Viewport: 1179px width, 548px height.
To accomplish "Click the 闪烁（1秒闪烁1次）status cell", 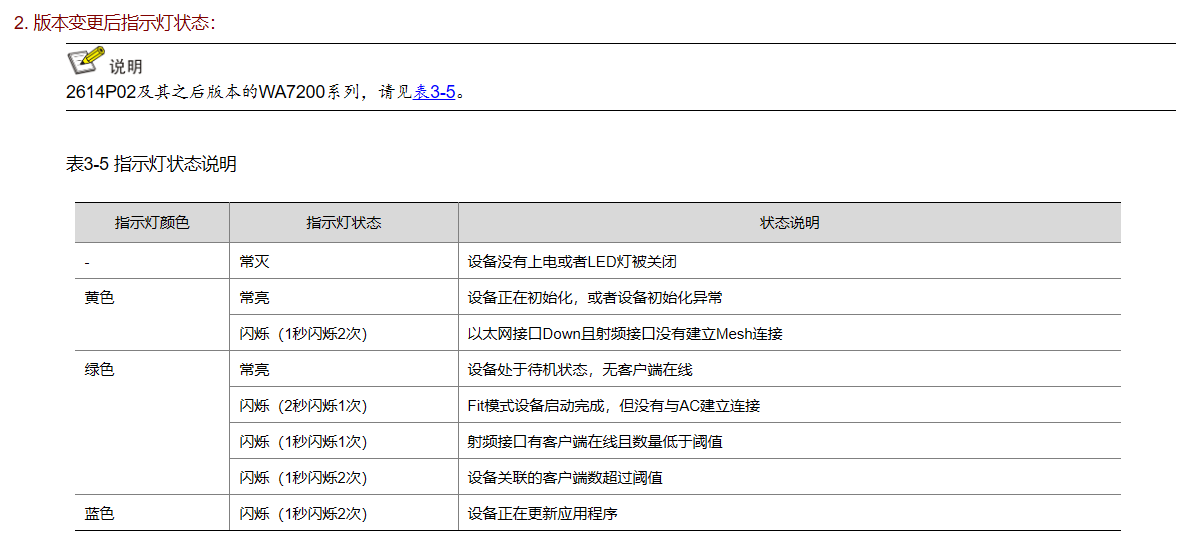I will pyautogui.click(x=303, y=441).
